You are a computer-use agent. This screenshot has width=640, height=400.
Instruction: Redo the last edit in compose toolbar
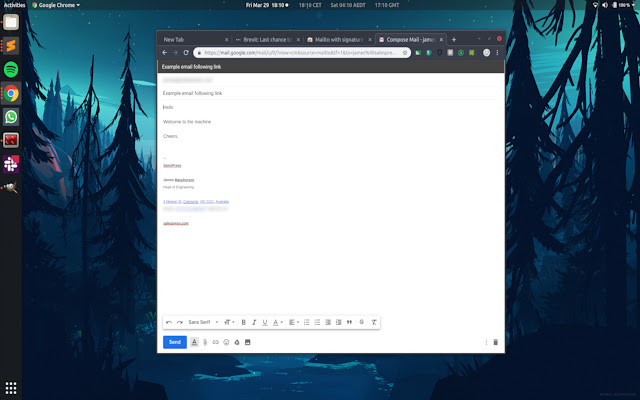[180, 322]
